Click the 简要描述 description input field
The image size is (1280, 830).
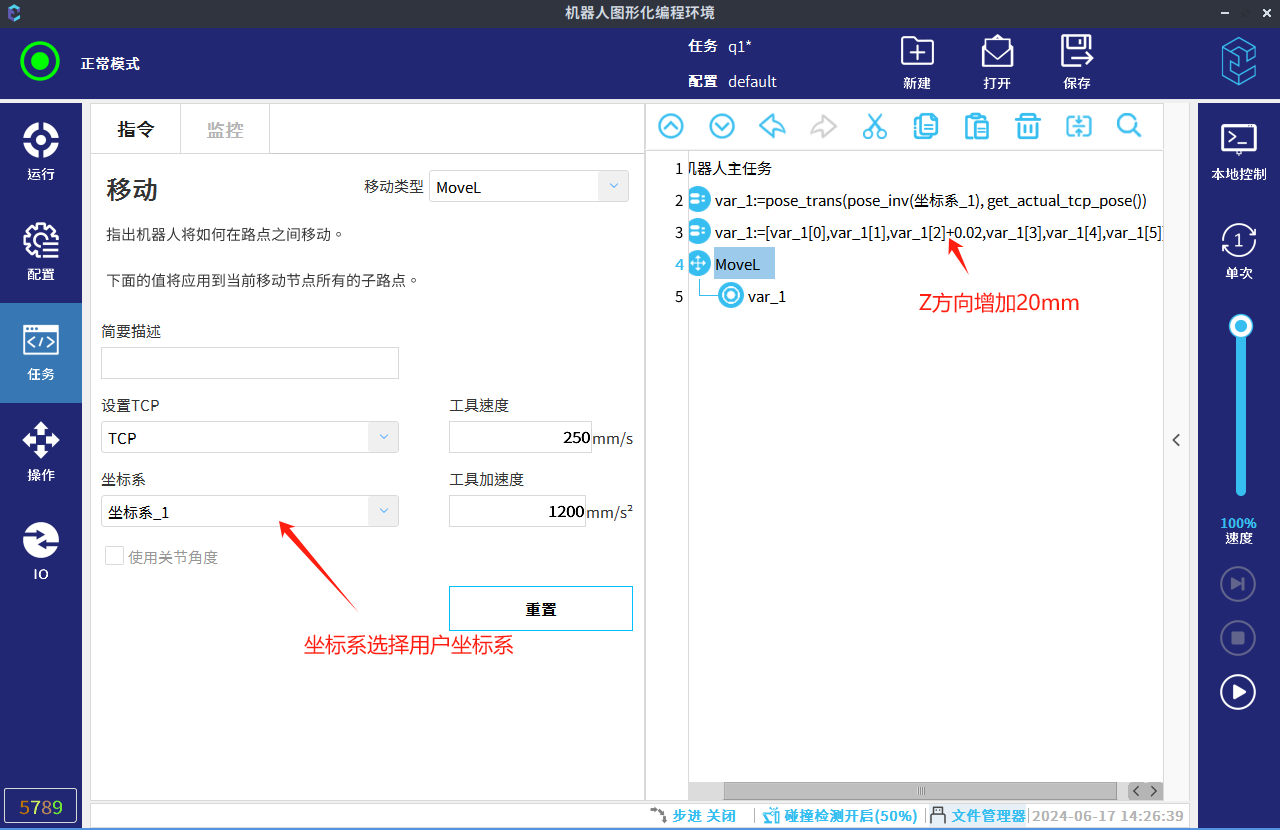pyautogui.click(x=250, y=363)
